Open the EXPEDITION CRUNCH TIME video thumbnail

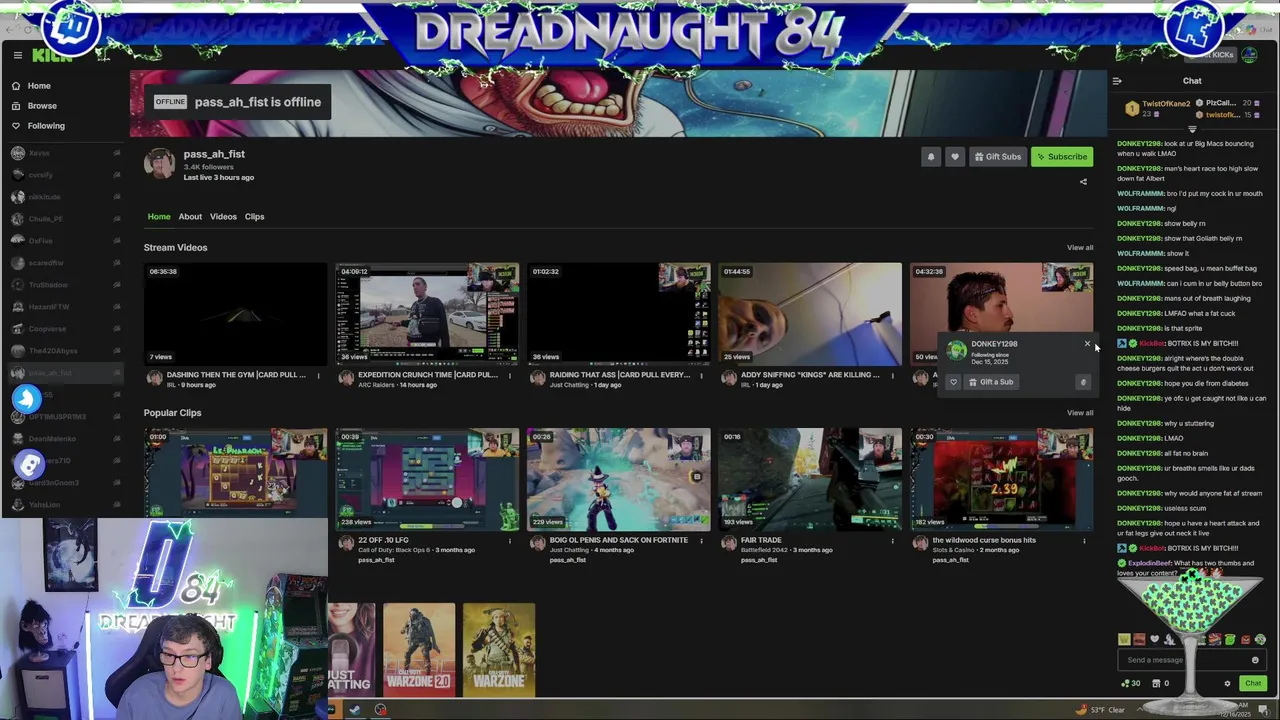point(427,314)
